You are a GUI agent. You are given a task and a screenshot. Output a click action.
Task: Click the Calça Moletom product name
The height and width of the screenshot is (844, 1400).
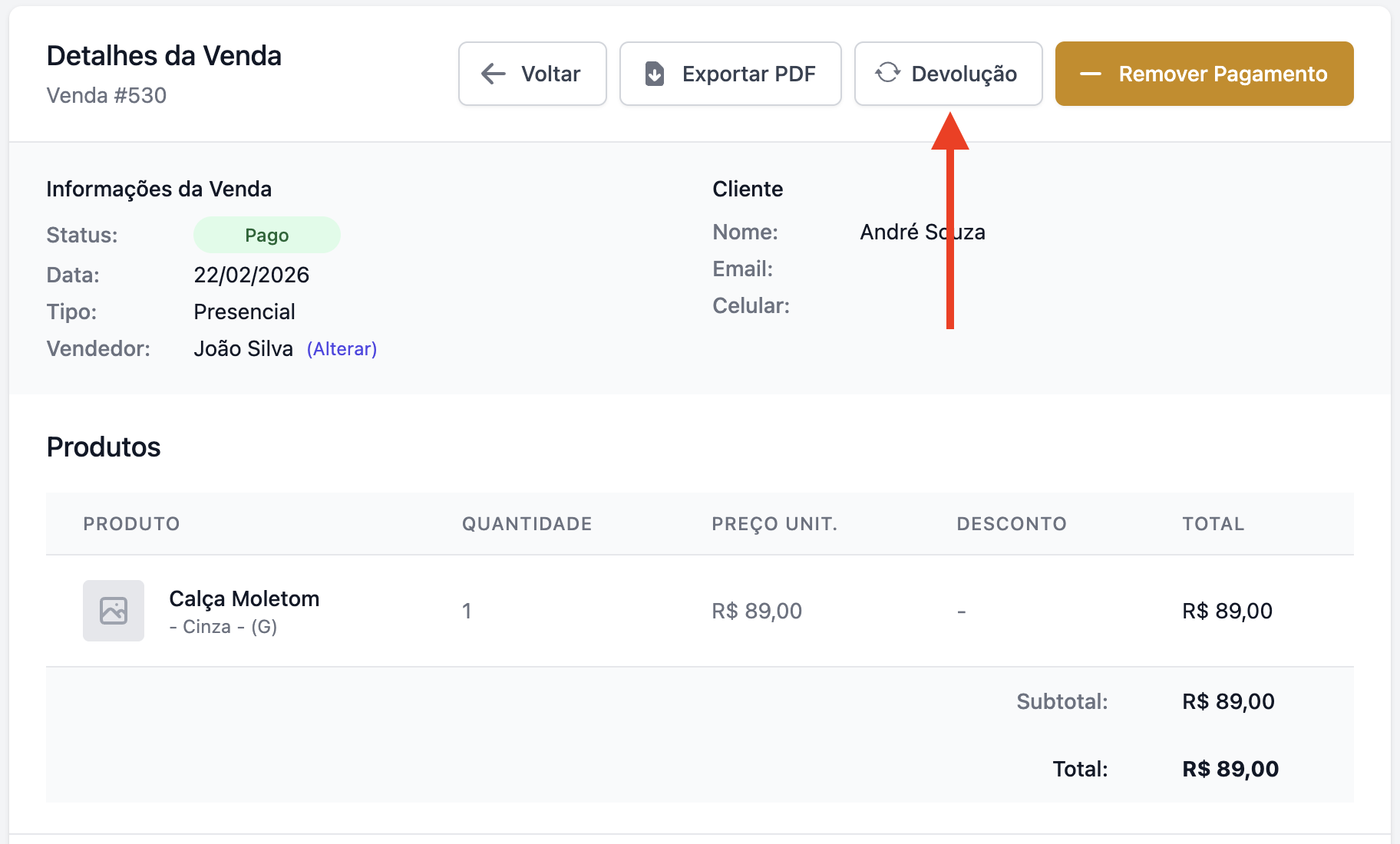(244, 598)
